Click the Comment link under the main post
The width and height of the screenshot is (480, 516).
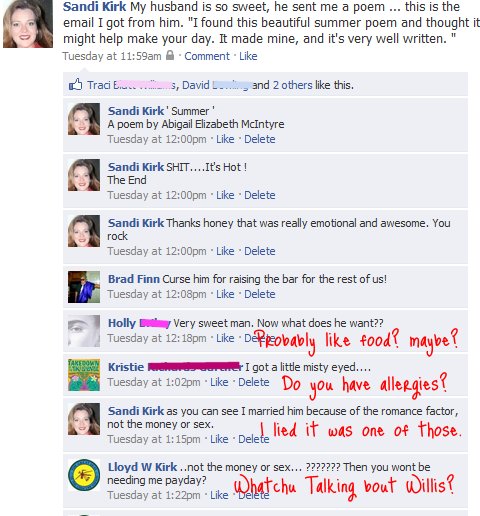coord(207,56)
